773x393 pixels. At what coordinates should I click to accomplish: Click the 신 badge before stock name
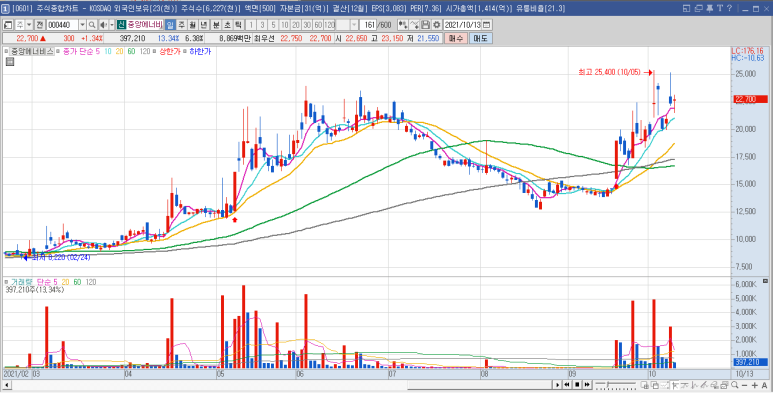(121, 25)
